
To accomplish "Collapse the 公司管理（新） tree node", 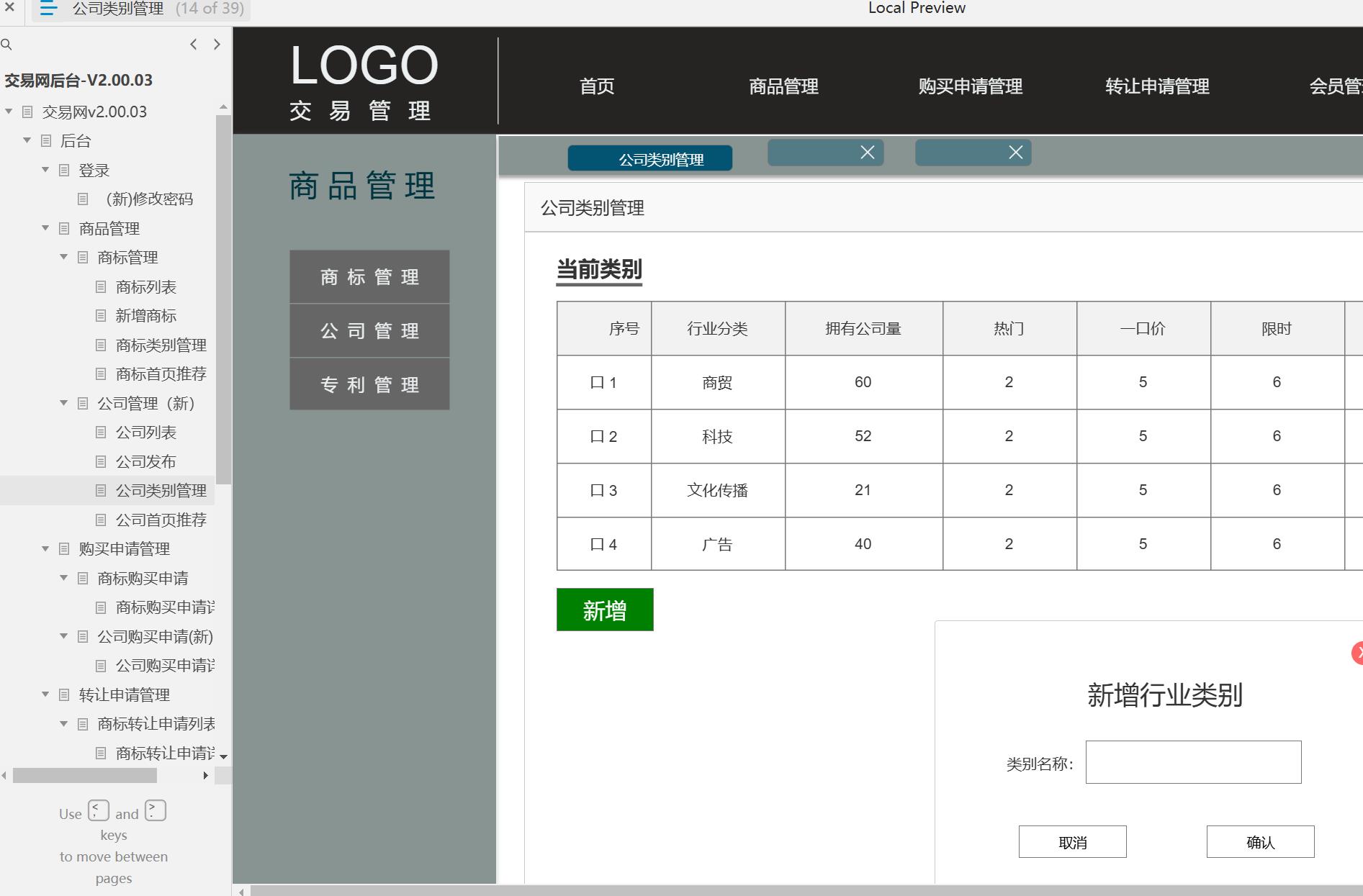I will (63, 403).
